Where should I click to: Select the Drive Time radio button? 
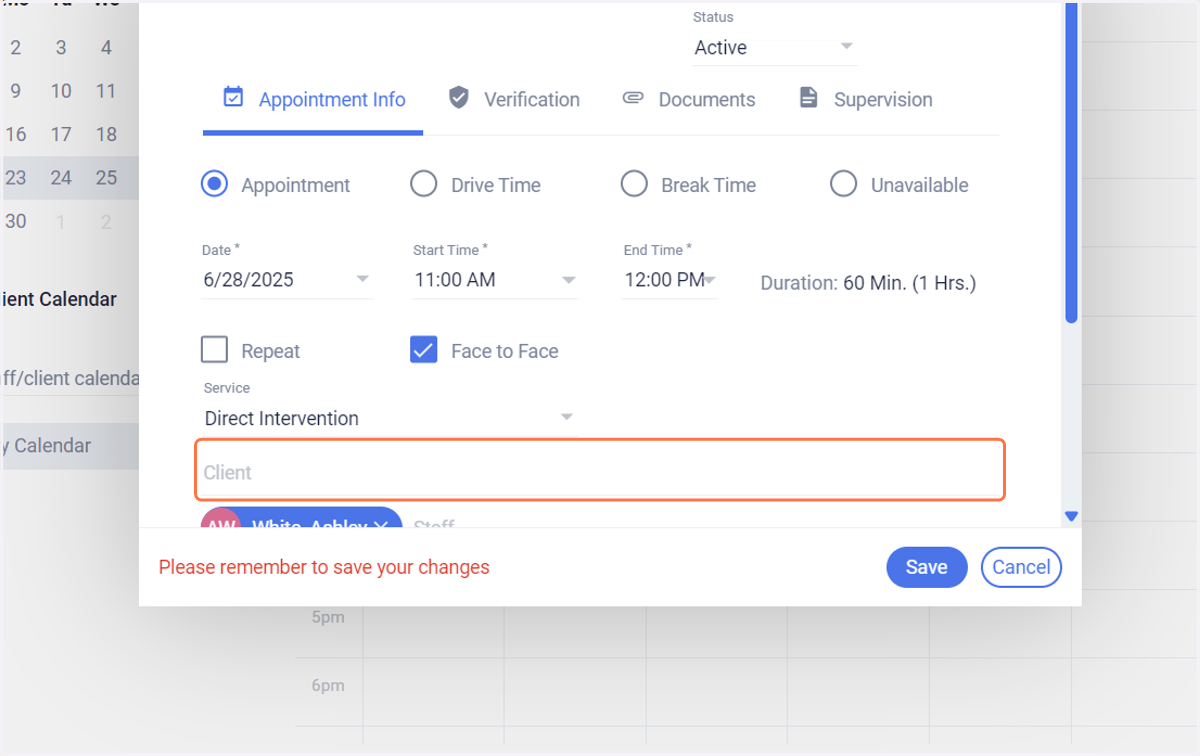click(x=424, y=185)
